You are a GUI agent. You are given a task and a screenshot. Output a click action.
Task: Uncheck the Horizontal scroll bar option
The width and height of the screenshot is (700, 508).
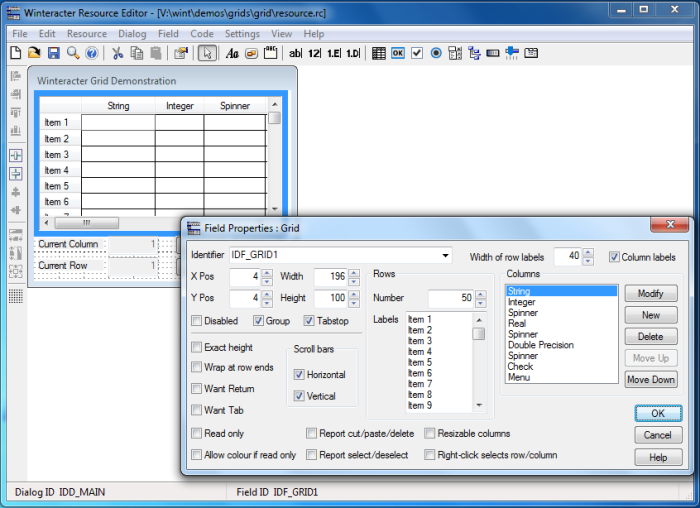coord(299,375)
